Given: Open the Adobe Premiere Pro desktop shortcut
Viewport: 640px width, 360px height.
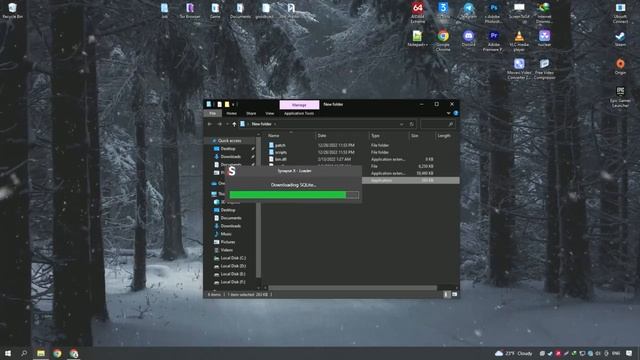Looking at the screenshot, I should pyautogui.click(x=493, y=40).
